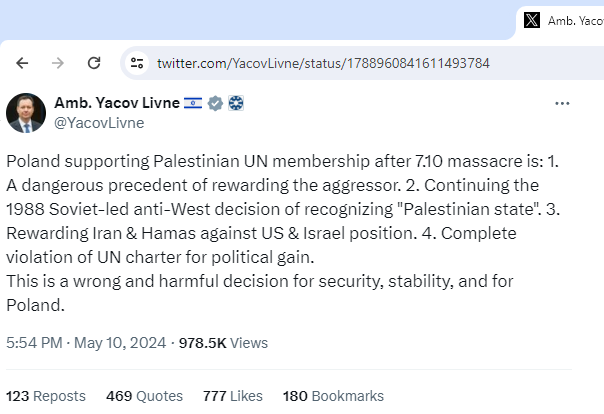Select the Amb. Yacov Livne browser tab
This screenshot has width=604, height=414.
coord(565,20)
